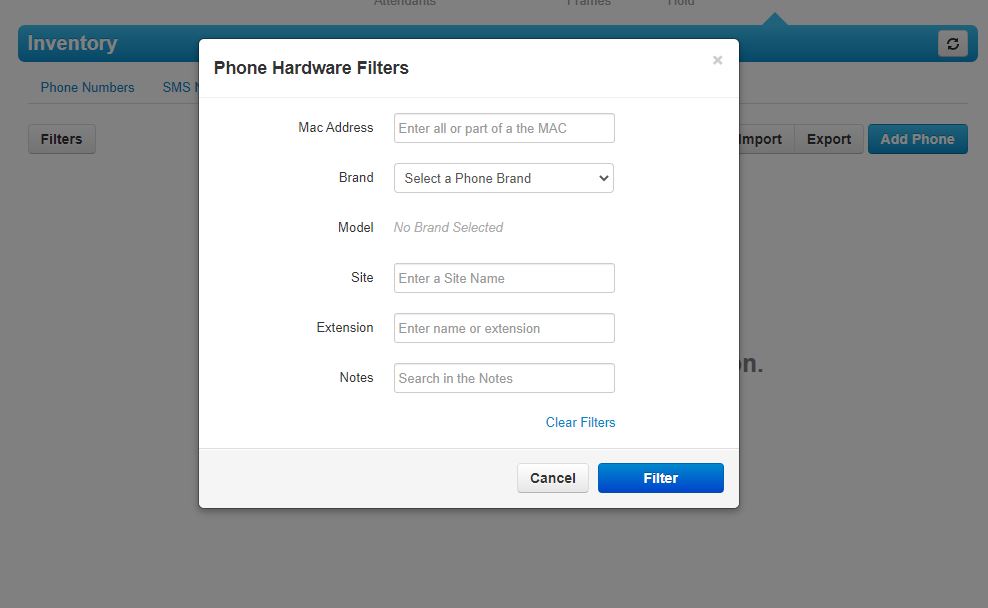Click into the Site Name field
The image size is (988, 608).
click(504, 278)
